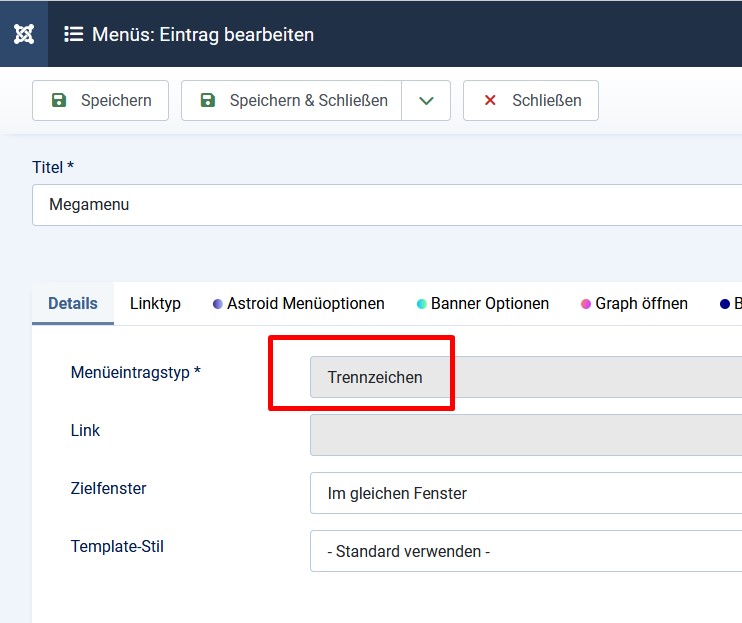Open the Banner Optionen tab
Screen dimensions: 742x623
pos(489,303)
